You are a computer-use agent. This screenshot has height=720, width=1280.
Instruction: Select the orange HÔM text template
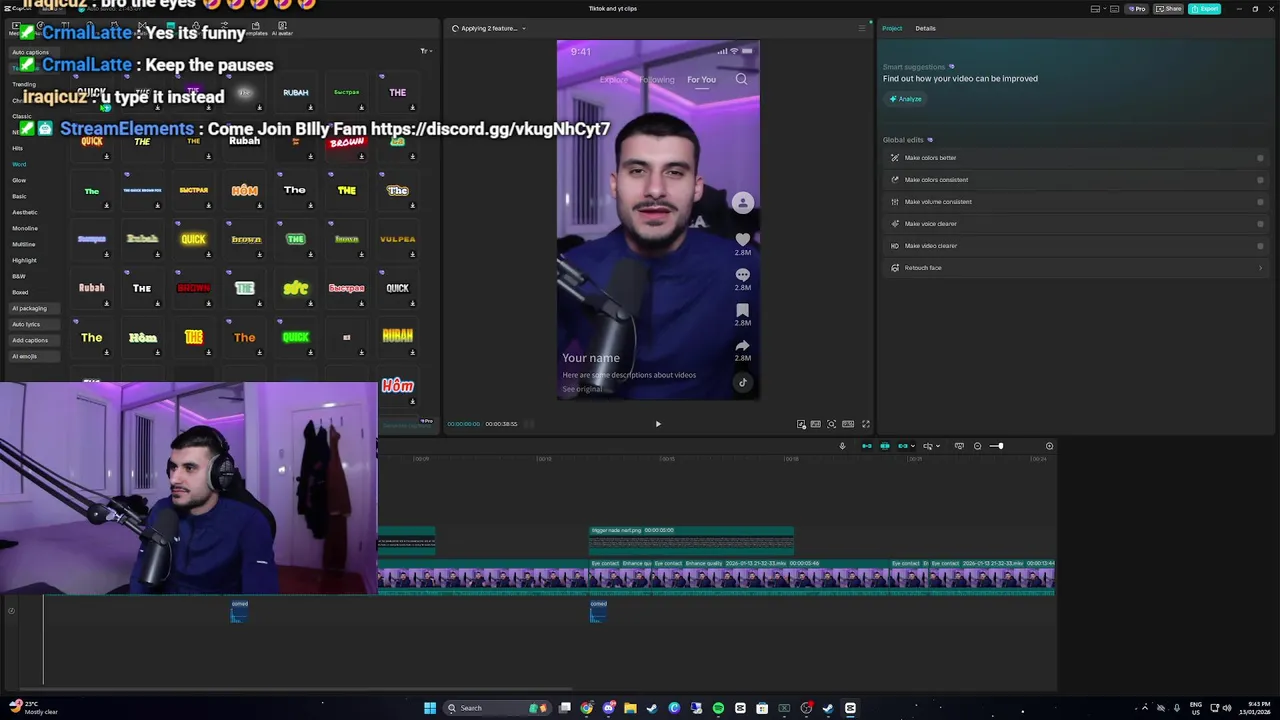click(244, 190)
